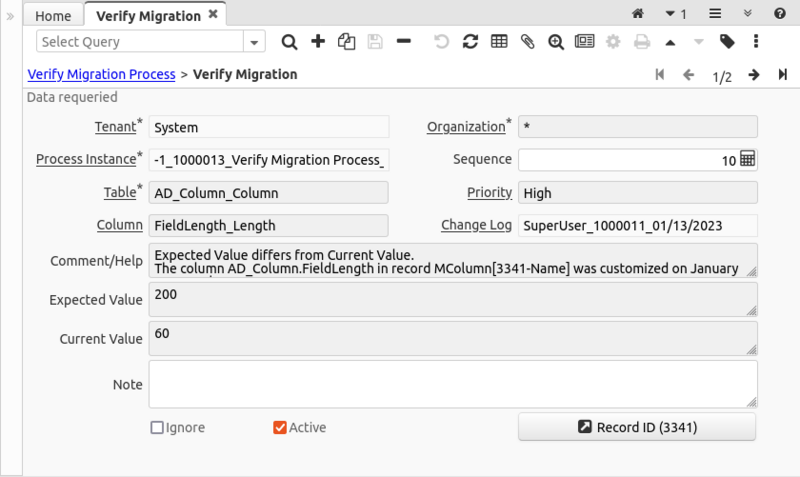Open the Report toolbar icon
This screenshot has width=800, height=477.
(x=584, y=42)
